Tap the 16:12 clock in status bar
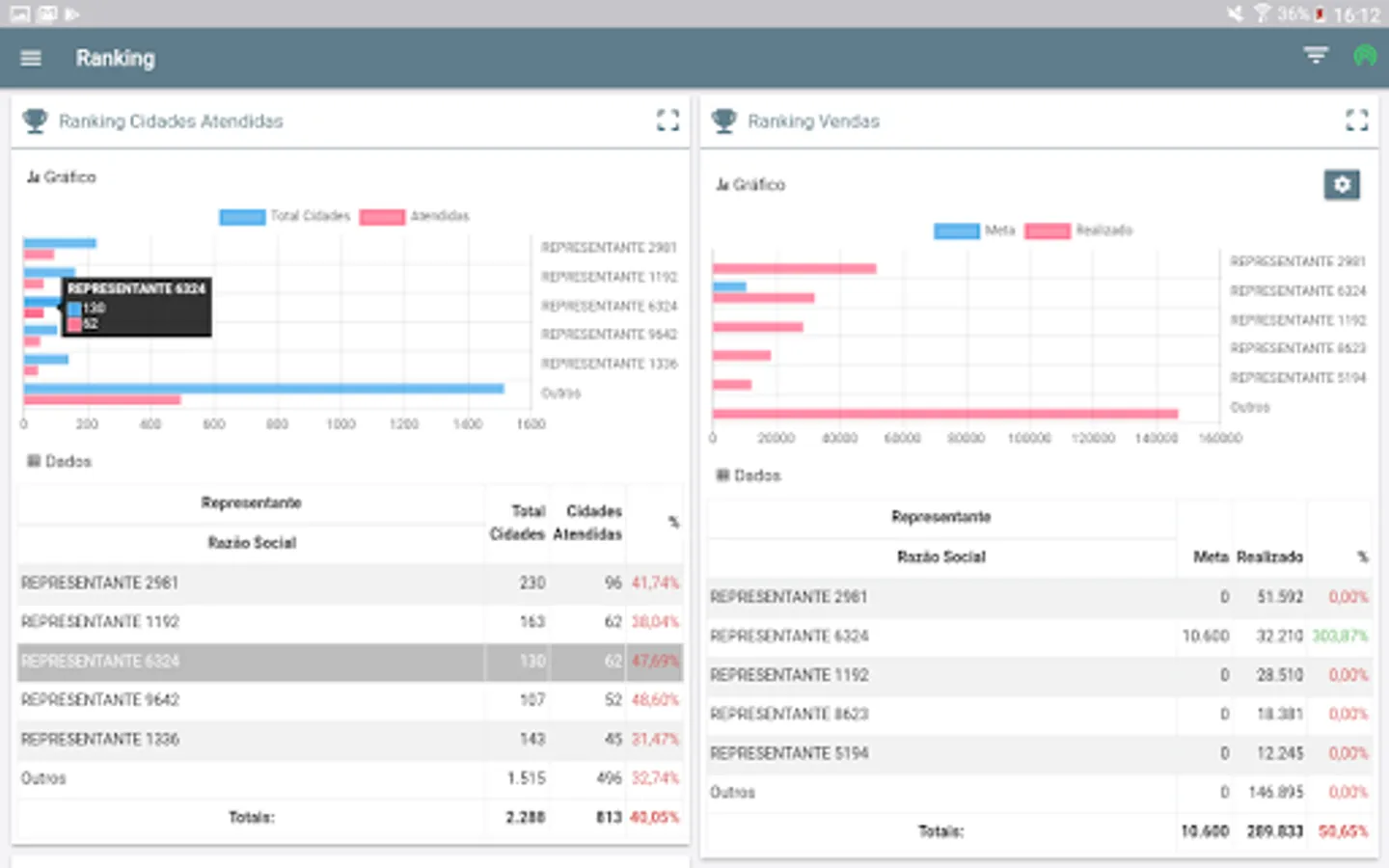Viewport: 1389px width, 868px height. tap(1356, 14)
